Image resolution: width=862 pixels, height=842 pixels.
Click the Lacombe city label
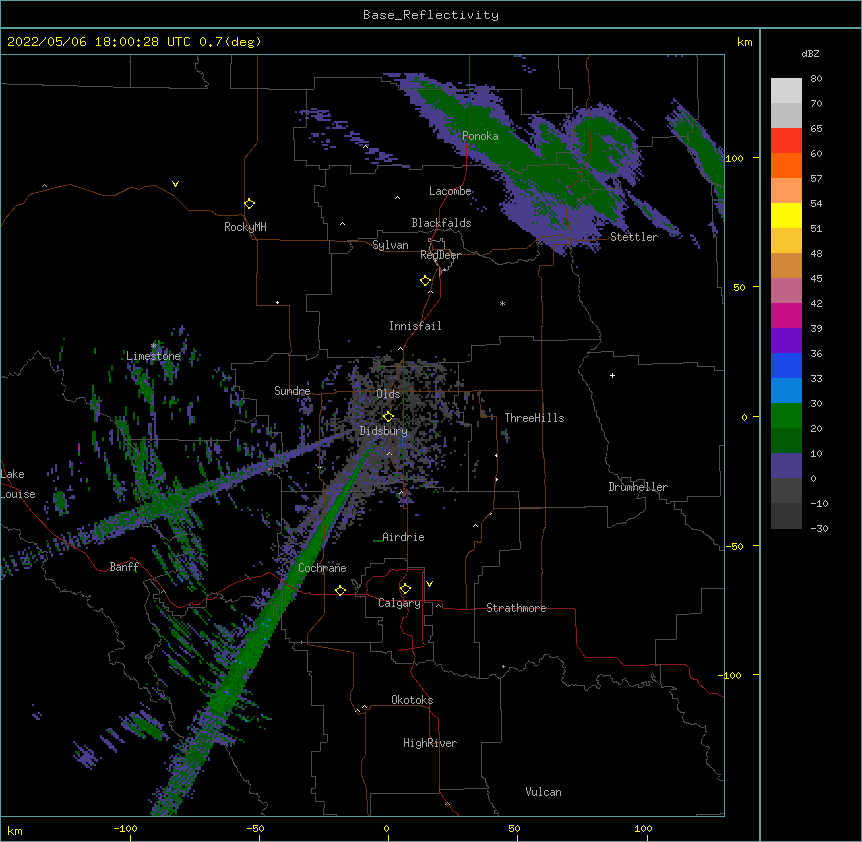(450, 191)
